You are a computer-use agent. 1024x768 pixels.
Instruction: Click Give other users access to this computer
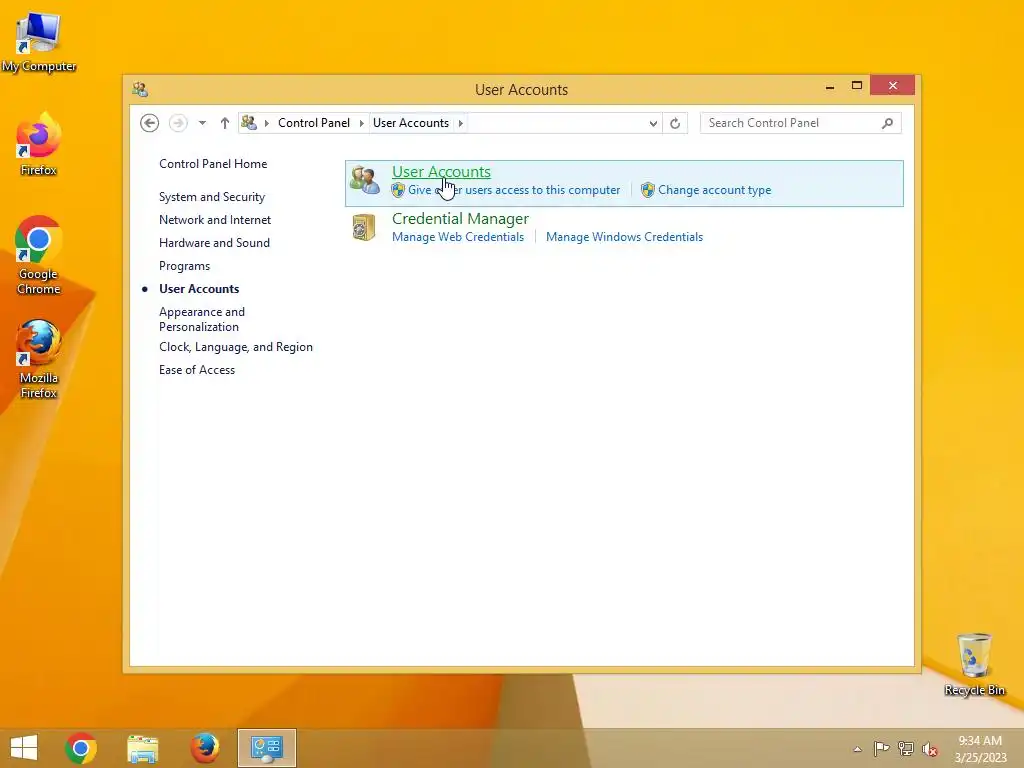pyautogui.click(x=514, y=190)
